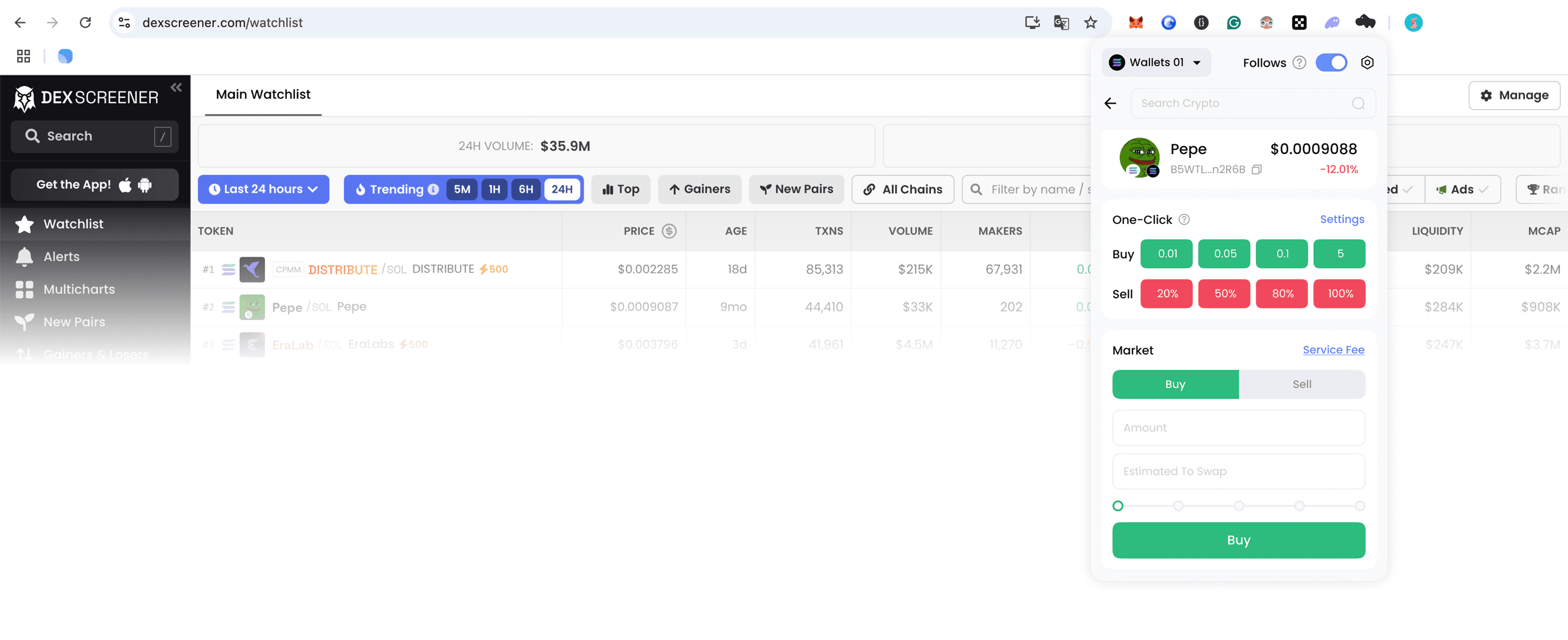The height and width of the screenshot is (640, 1568).
Task: Click the one-click Sell 50% button
Action: 1225,294
